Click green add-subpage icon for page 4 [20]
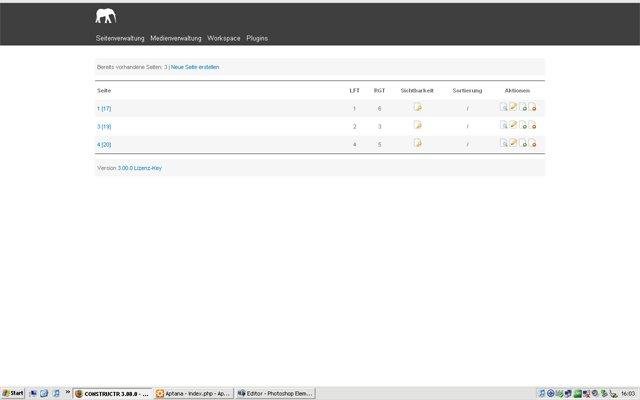 (x=523, y=143)
